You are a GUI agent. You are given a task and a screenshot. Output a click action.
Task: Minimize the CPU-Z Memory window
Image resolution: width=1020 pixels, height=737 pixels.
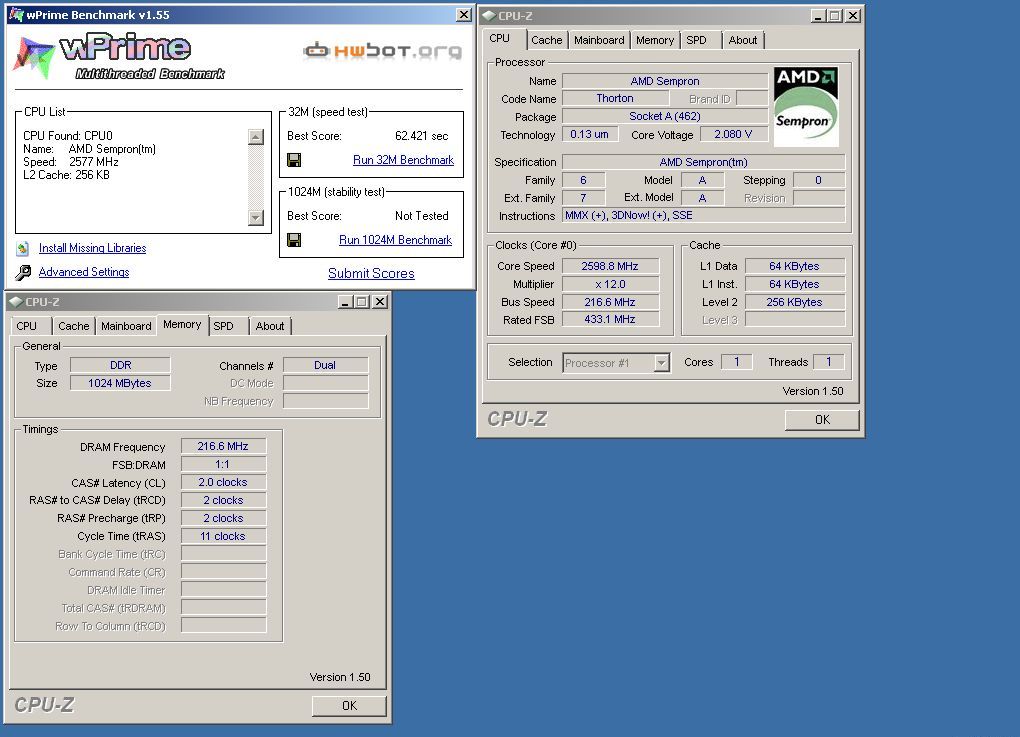[345, 302]
